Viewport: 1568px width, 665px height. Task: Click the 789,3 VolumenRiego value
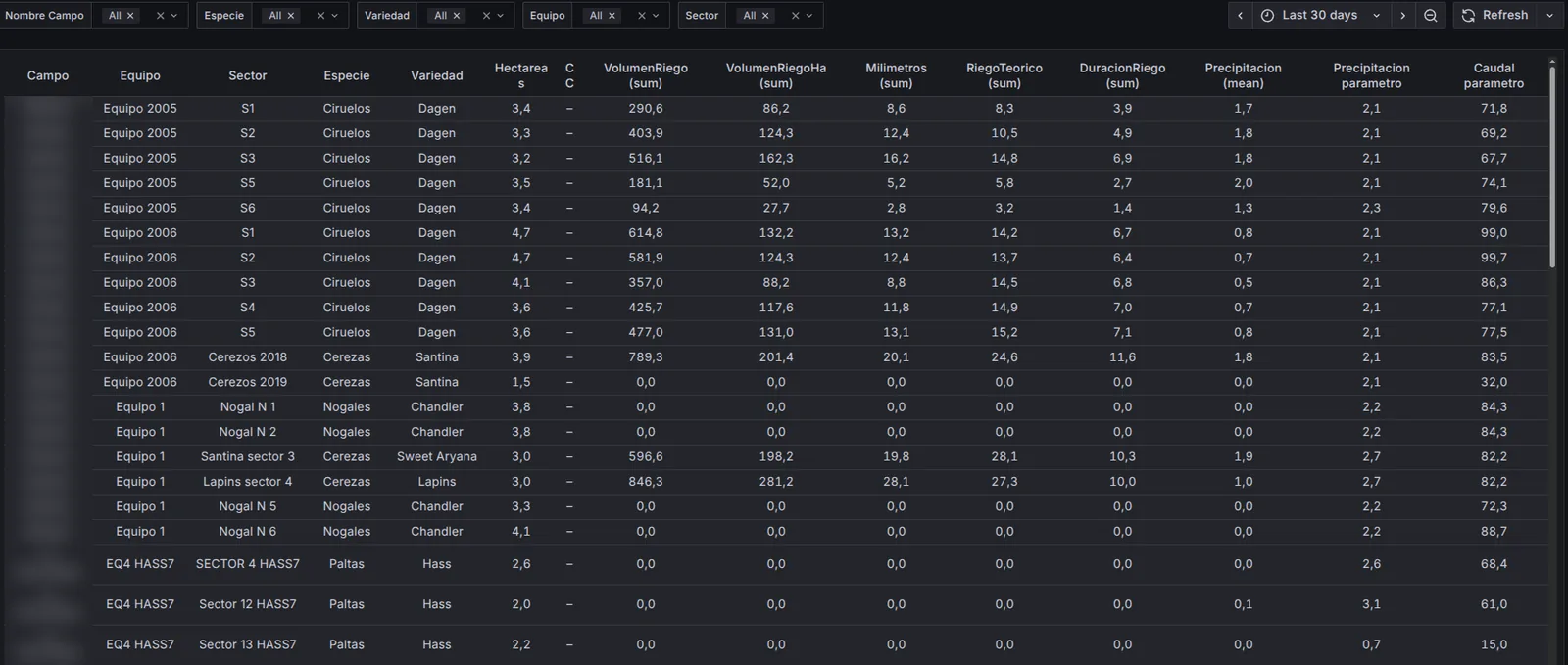[646, 357]
